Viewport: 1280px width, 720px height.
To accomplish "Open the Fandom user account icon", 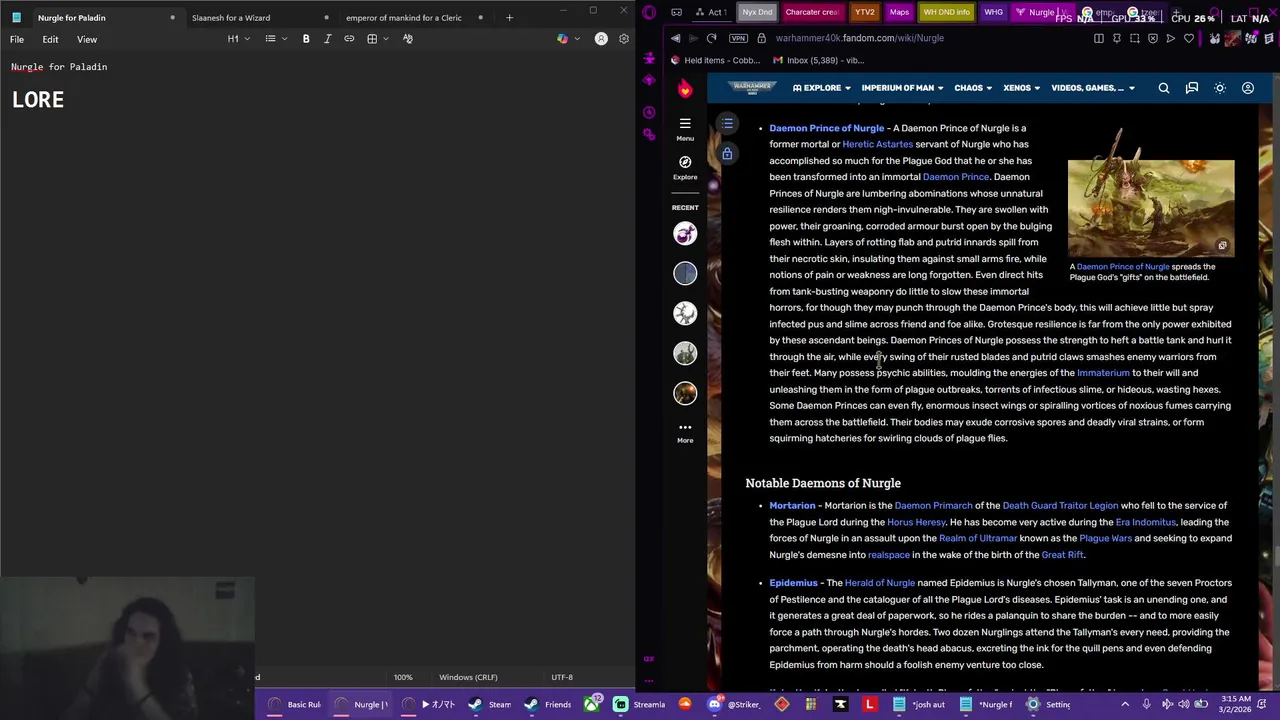I will click(1248, 88).
